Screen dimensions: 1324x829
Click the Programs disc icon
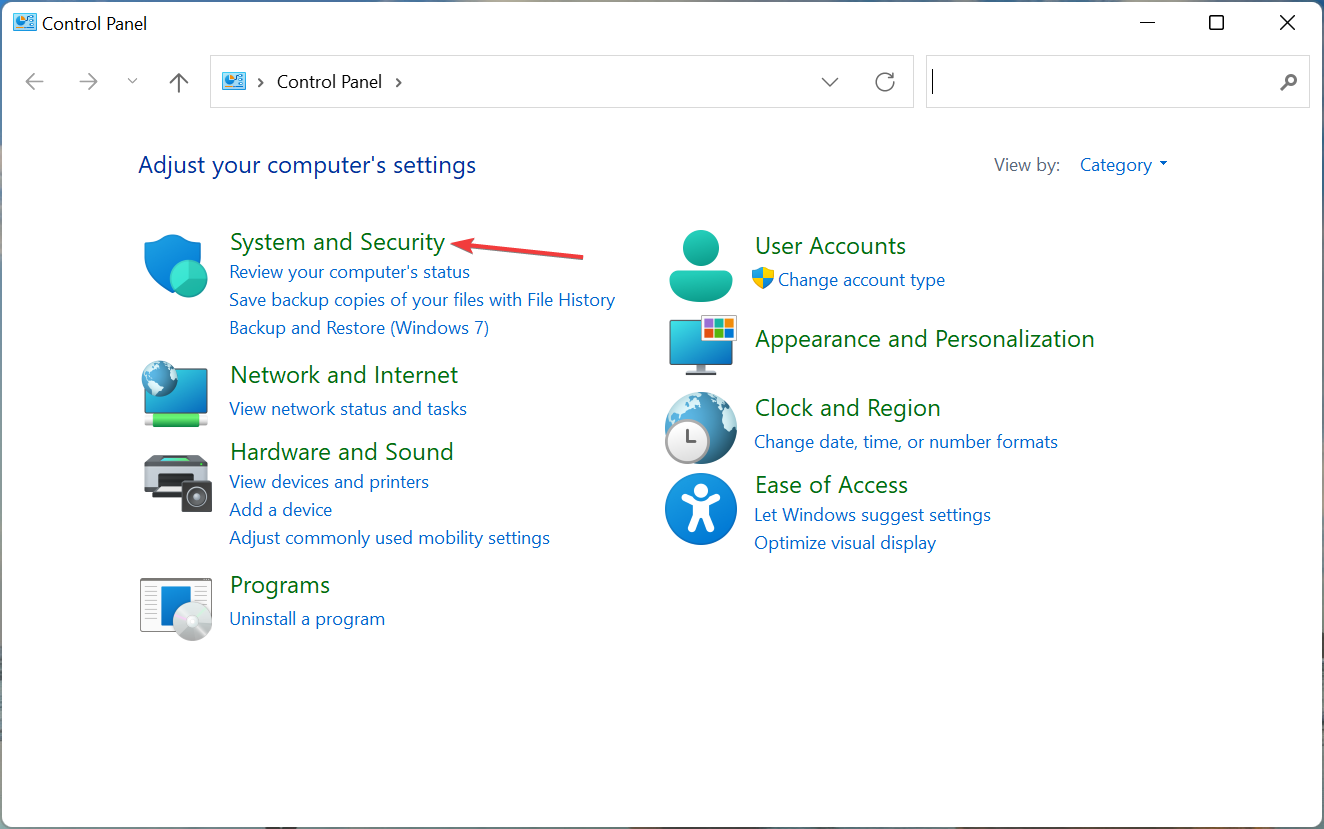click(176, 608)
